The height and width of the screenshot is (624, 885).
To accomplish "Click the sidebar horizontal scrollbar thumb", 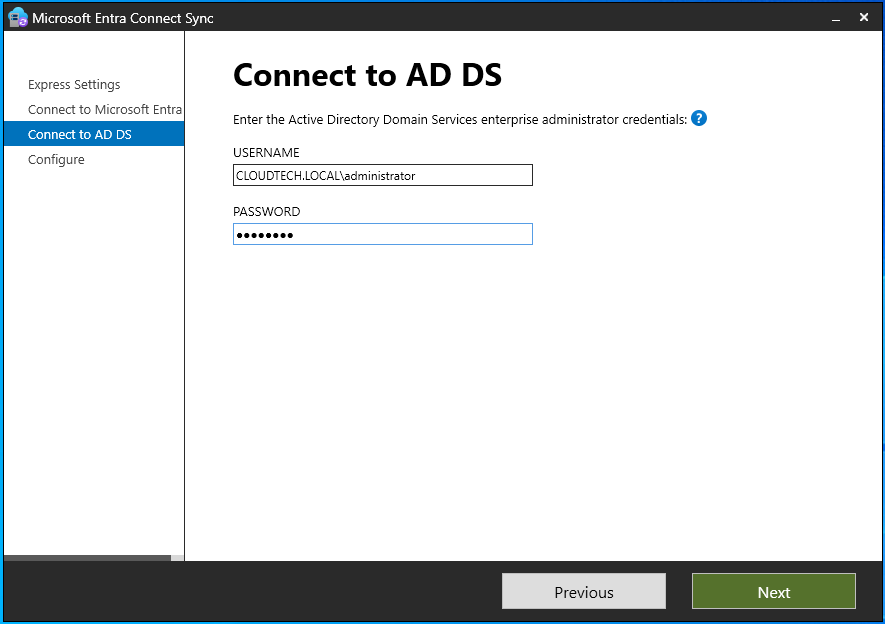I will pyautogui.click(x=87, y=557).
